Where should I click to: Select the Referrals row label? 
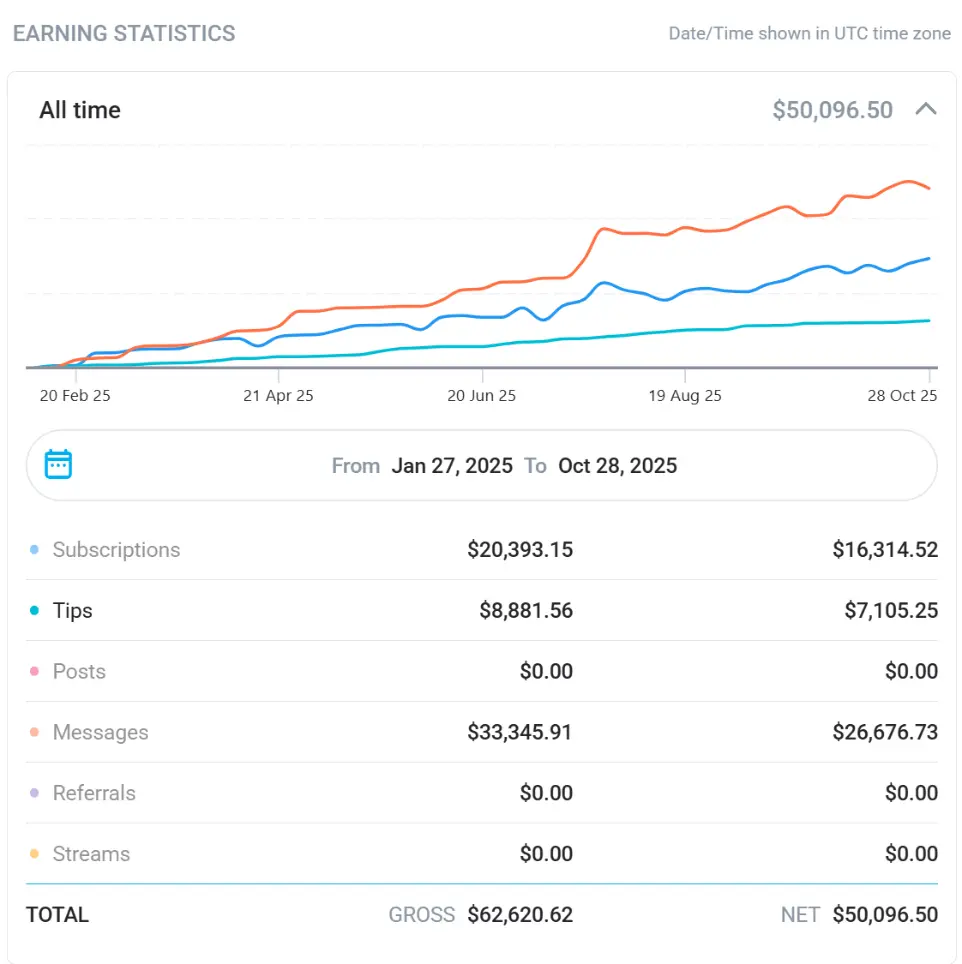(94, 794)
